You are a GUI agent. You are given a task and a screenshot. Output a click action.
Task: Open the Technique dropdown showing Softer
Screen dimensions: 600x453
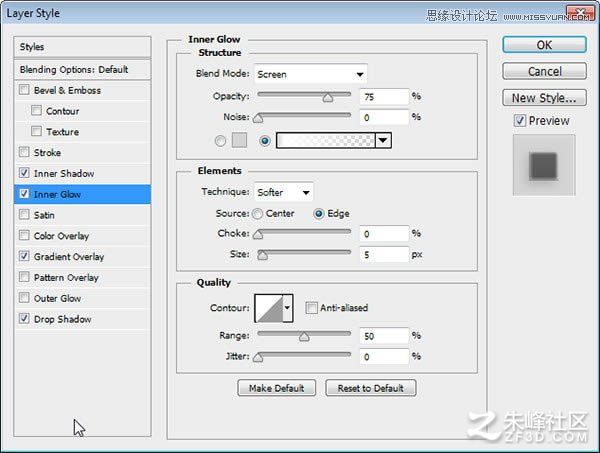(283, 192)
